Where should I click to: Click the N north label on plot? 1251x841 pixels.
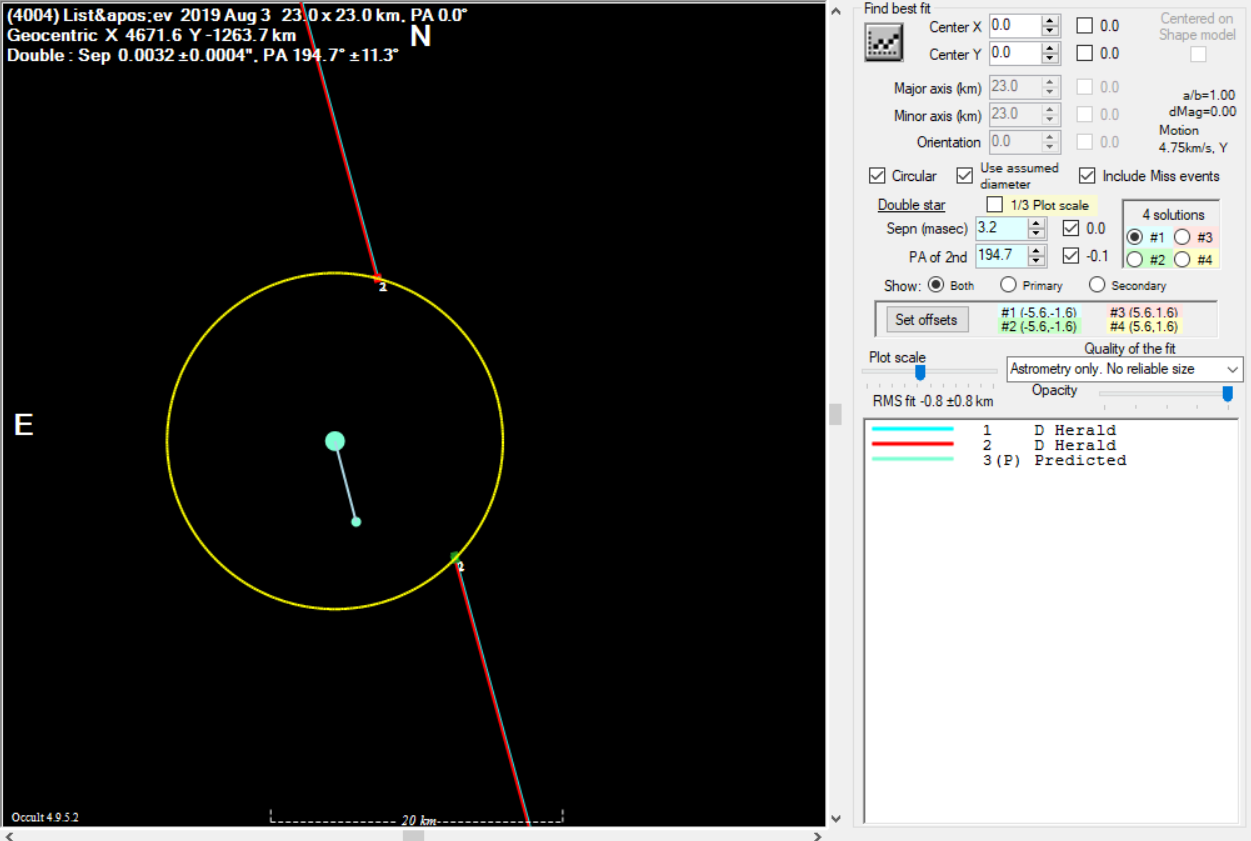(x=420, y=36)
